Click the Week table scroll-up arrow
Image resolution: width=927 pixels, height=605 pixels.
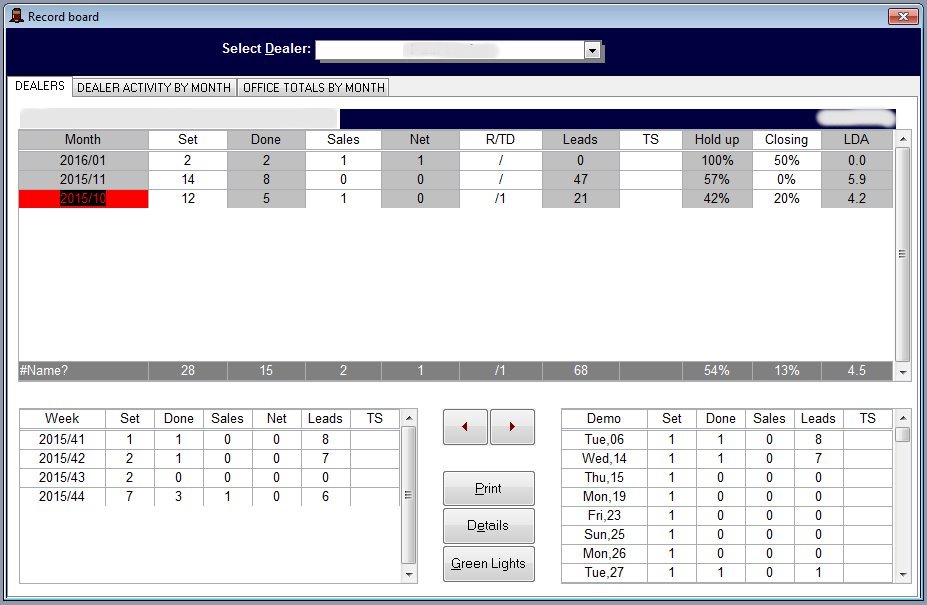tap(409, 418)
